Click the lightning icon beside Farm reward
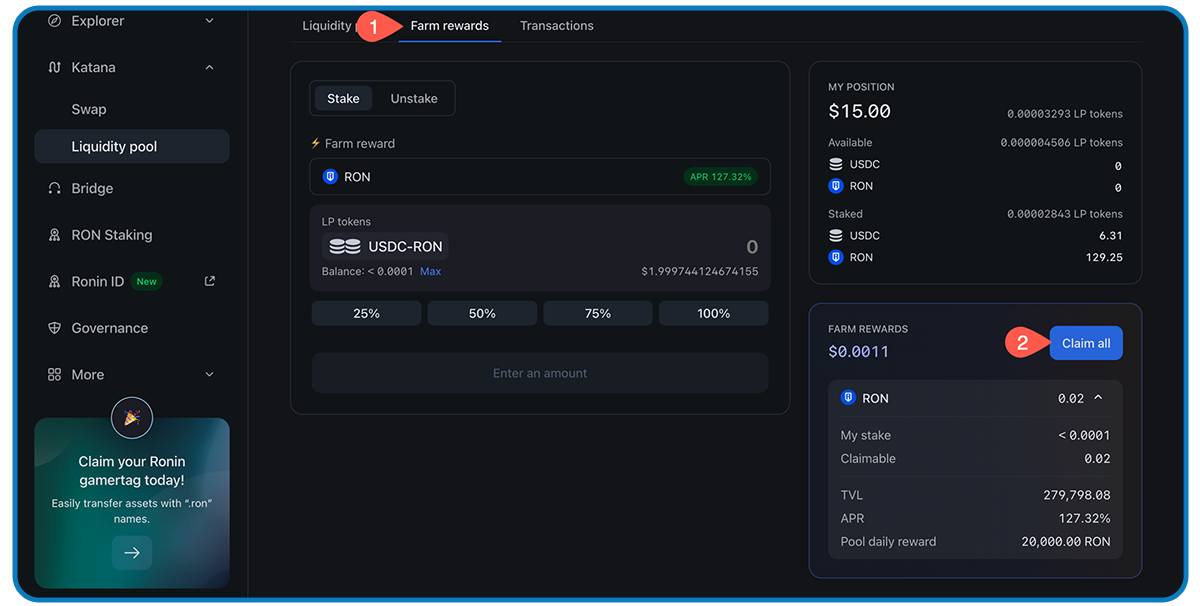The image size is (1200, 606). pos(316,143)
